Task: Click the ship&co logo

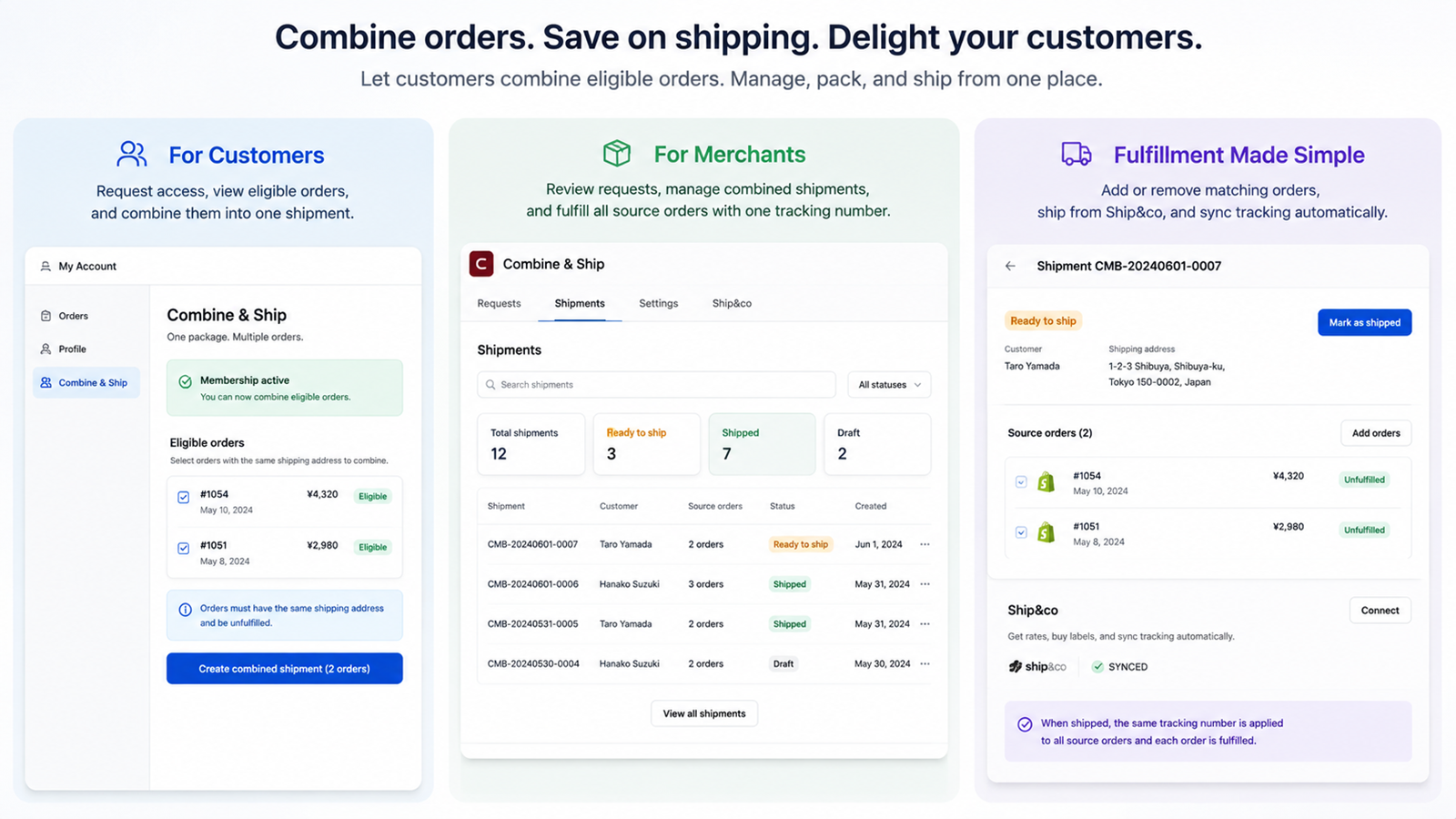Action: point(1037,666)
